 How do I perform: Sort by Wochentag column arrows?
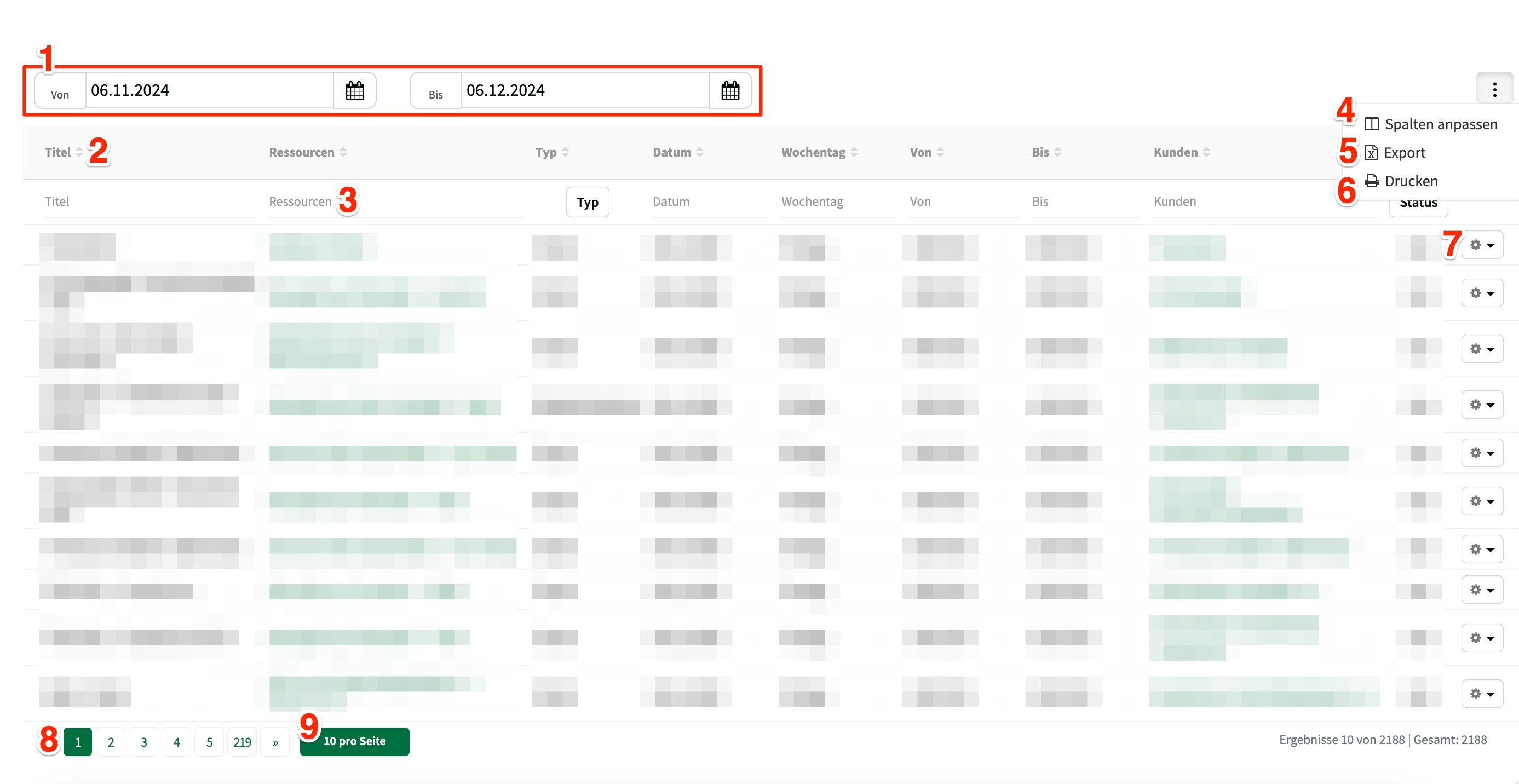(854, 153)
